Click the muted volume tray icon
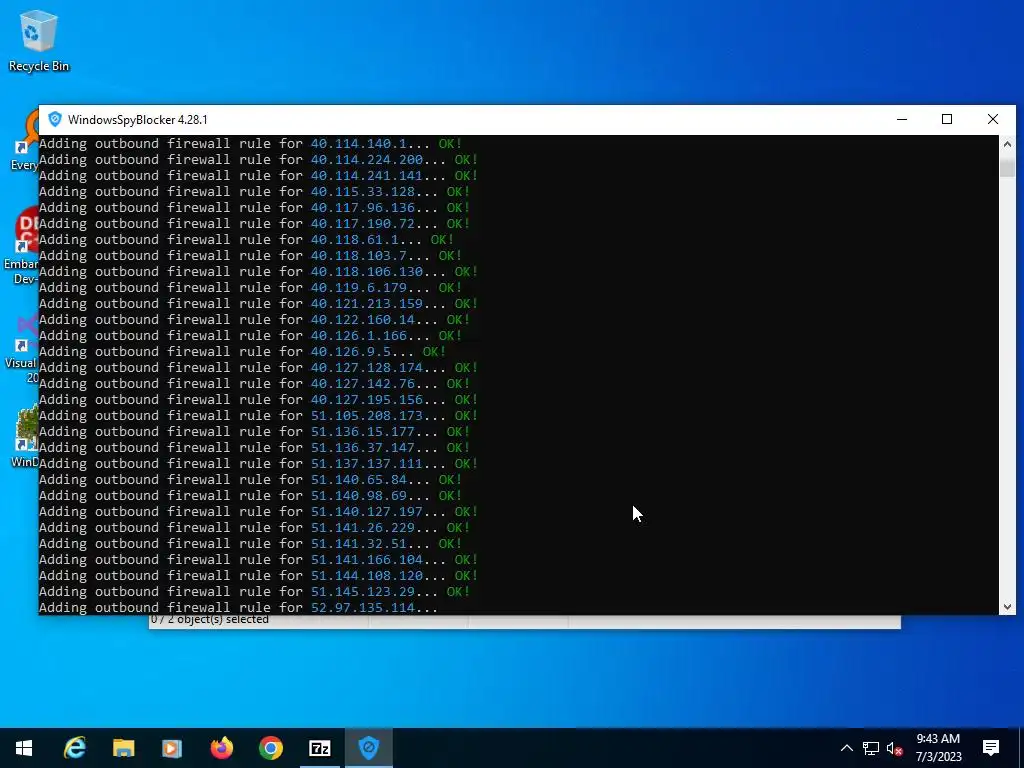 coord(894,748)
